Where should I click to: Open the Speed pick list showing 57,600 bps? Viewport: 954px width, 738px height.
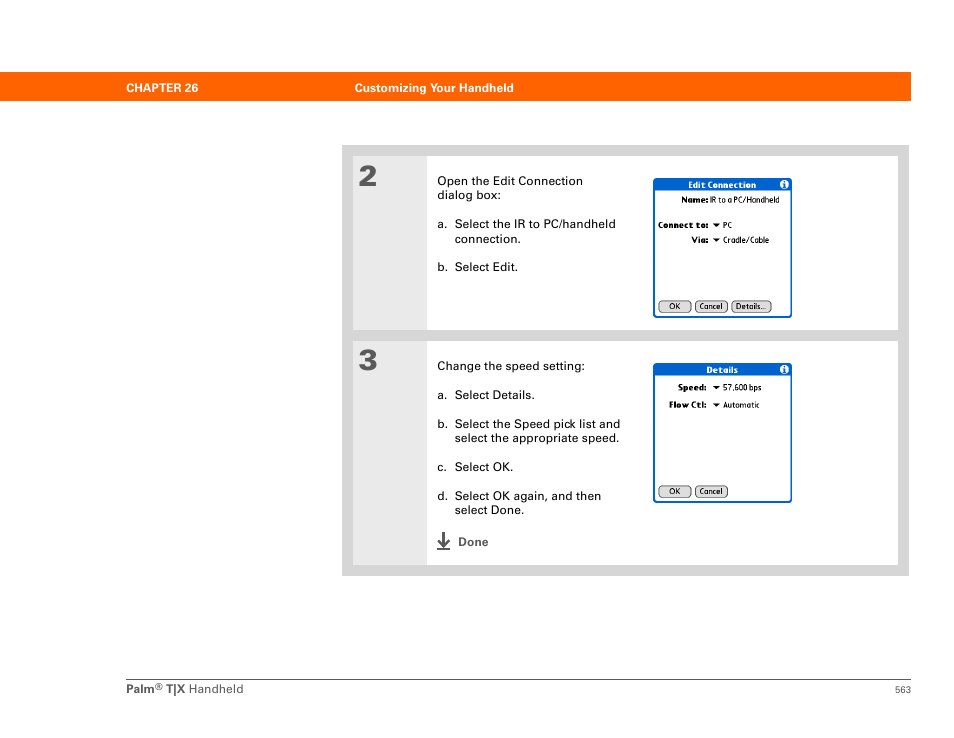737,388
